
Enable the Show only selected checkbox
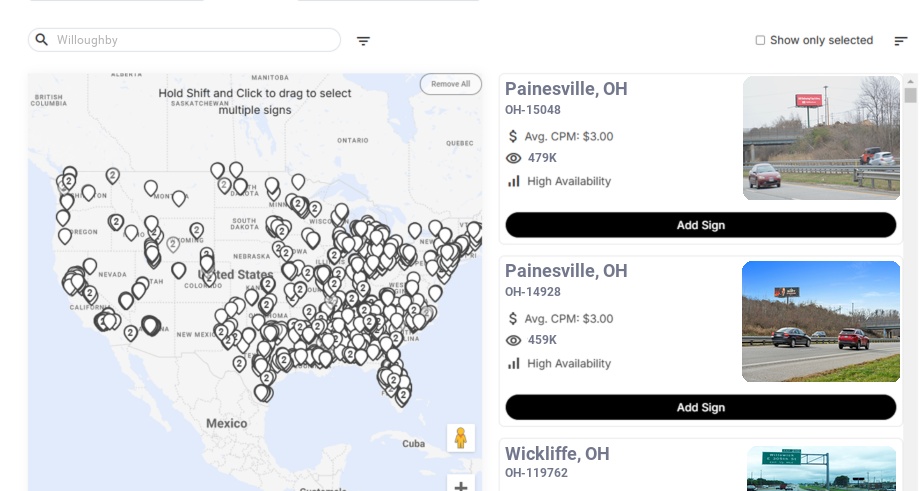tap(760, 41)
